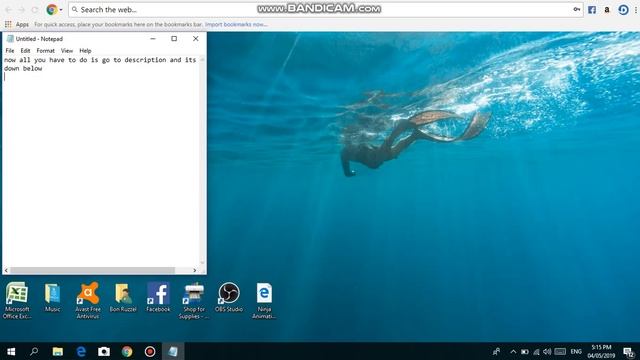Screen dimensions: 640x360
Task: Click the blue circular arrow extension icon
Action: tap(623, 10)
